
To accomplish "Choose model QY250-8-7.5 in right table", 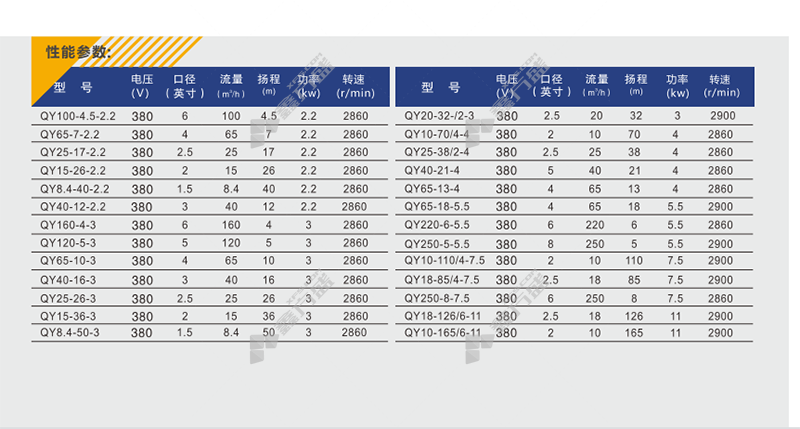I will coord(437,298).
